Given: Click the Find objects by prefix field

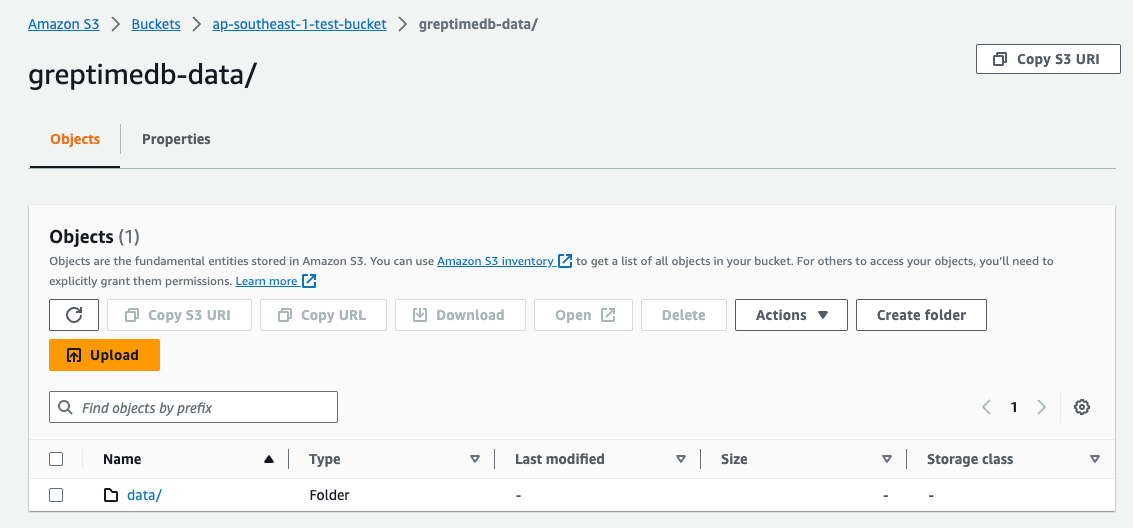Looking at the screenshot, I should (x=205, y=408).
